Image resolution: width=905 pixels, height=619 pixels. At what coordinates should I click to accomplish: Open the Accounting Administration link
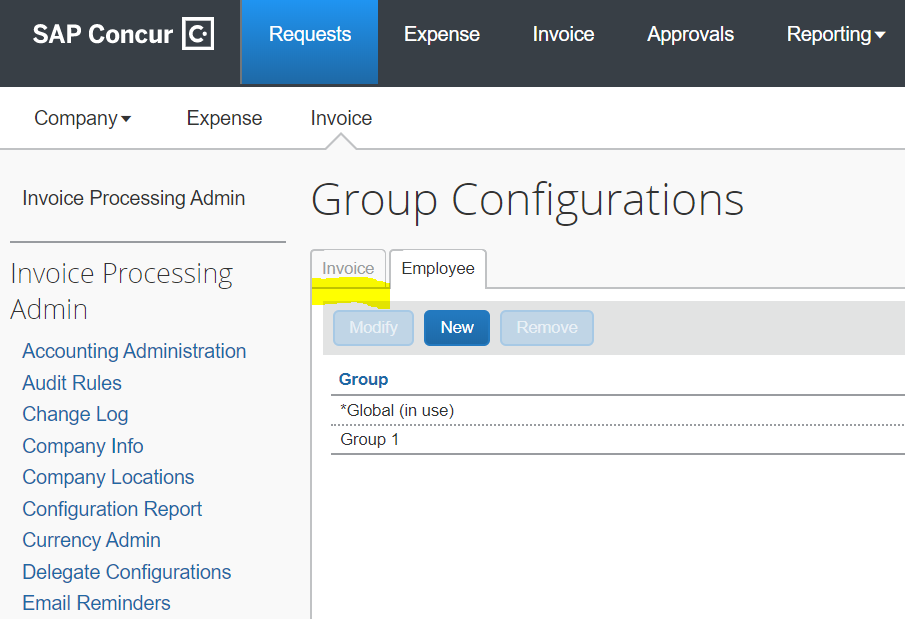(134, 351)
